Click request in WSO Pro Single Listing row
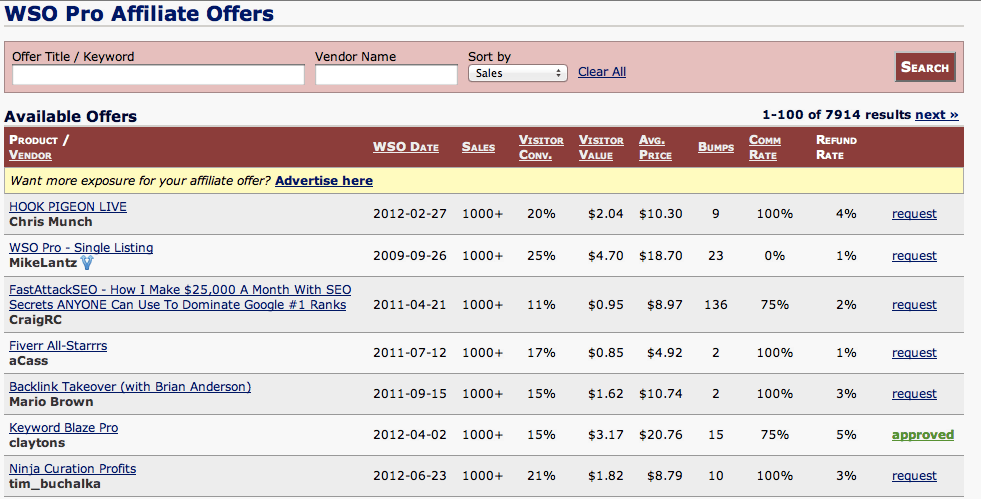 (914, 256)
